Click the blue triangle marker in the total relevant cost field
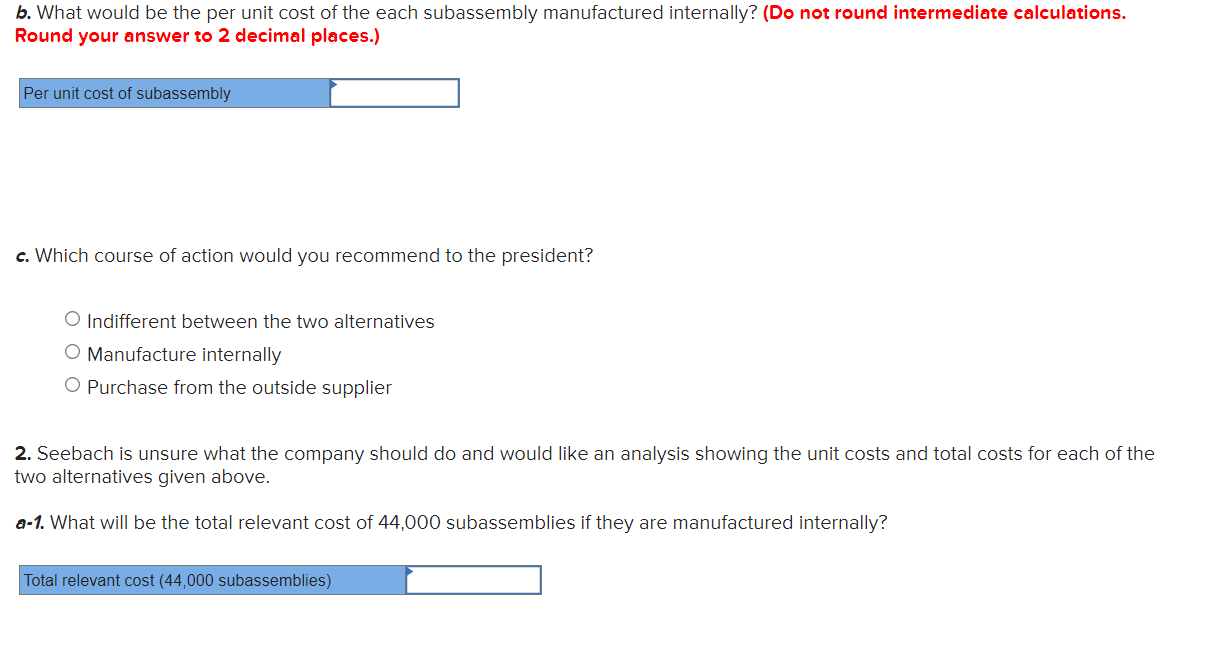 (410, 571)
